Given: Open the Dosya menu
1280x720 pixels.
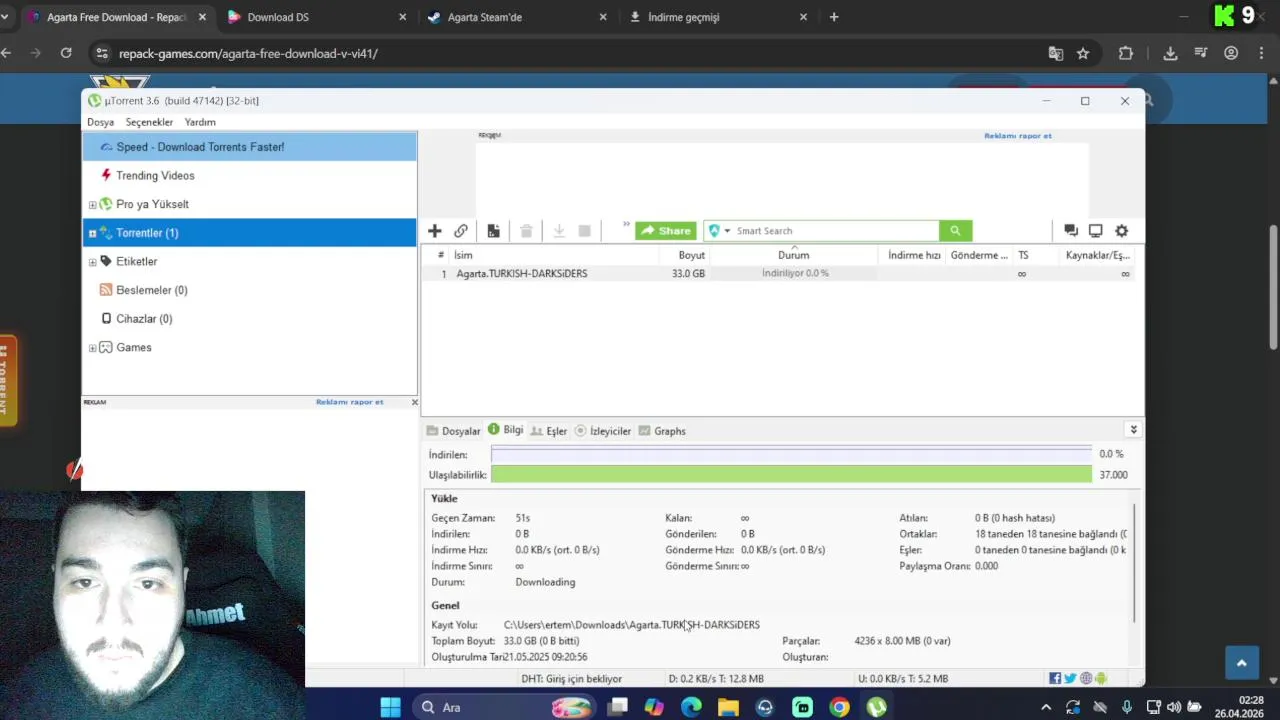Looking at the screenshot, I should (x=100, y=122).
